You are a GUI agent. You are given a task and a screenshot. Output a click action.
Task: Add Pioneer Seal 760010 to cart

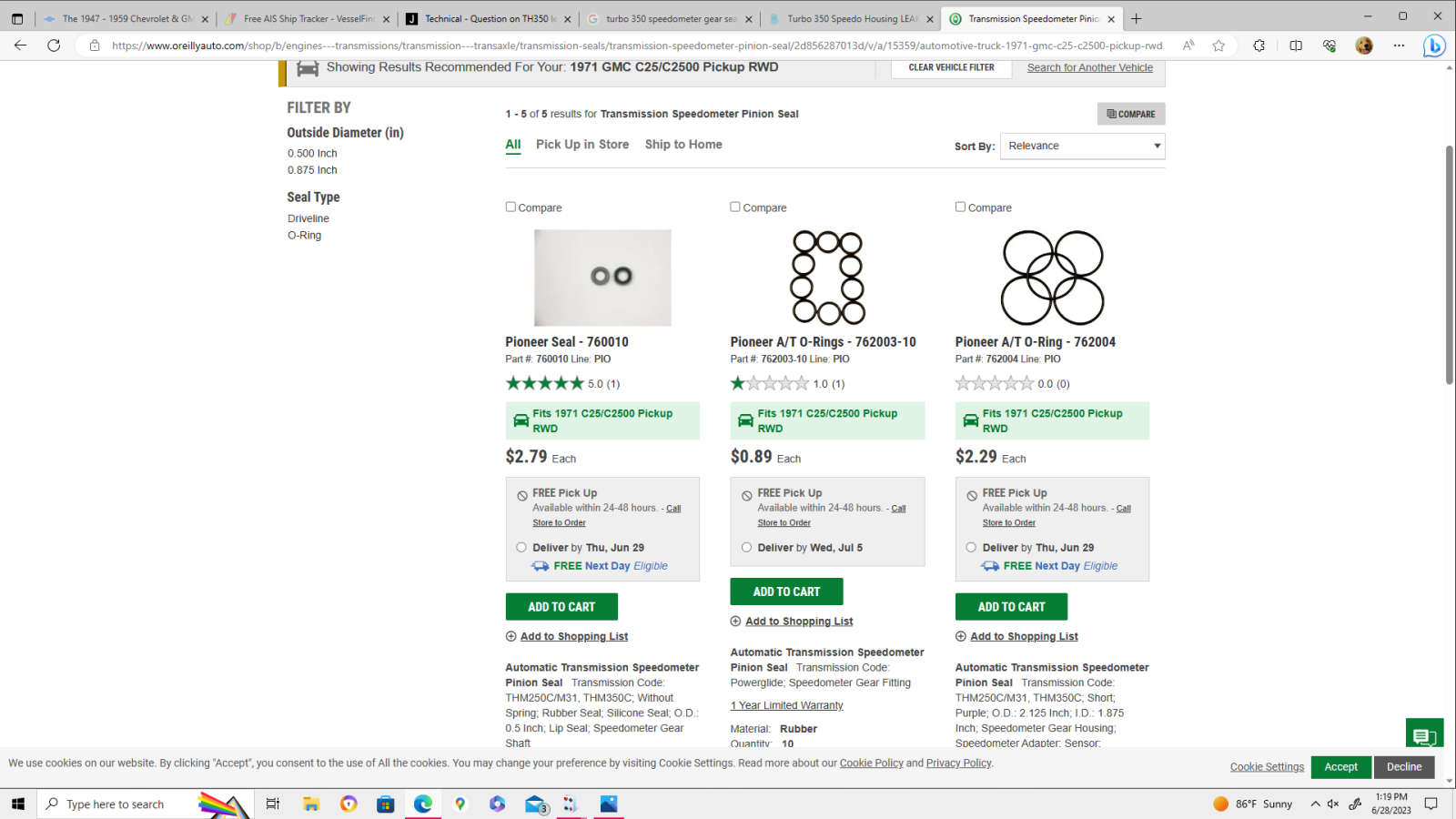pos(561,607)
